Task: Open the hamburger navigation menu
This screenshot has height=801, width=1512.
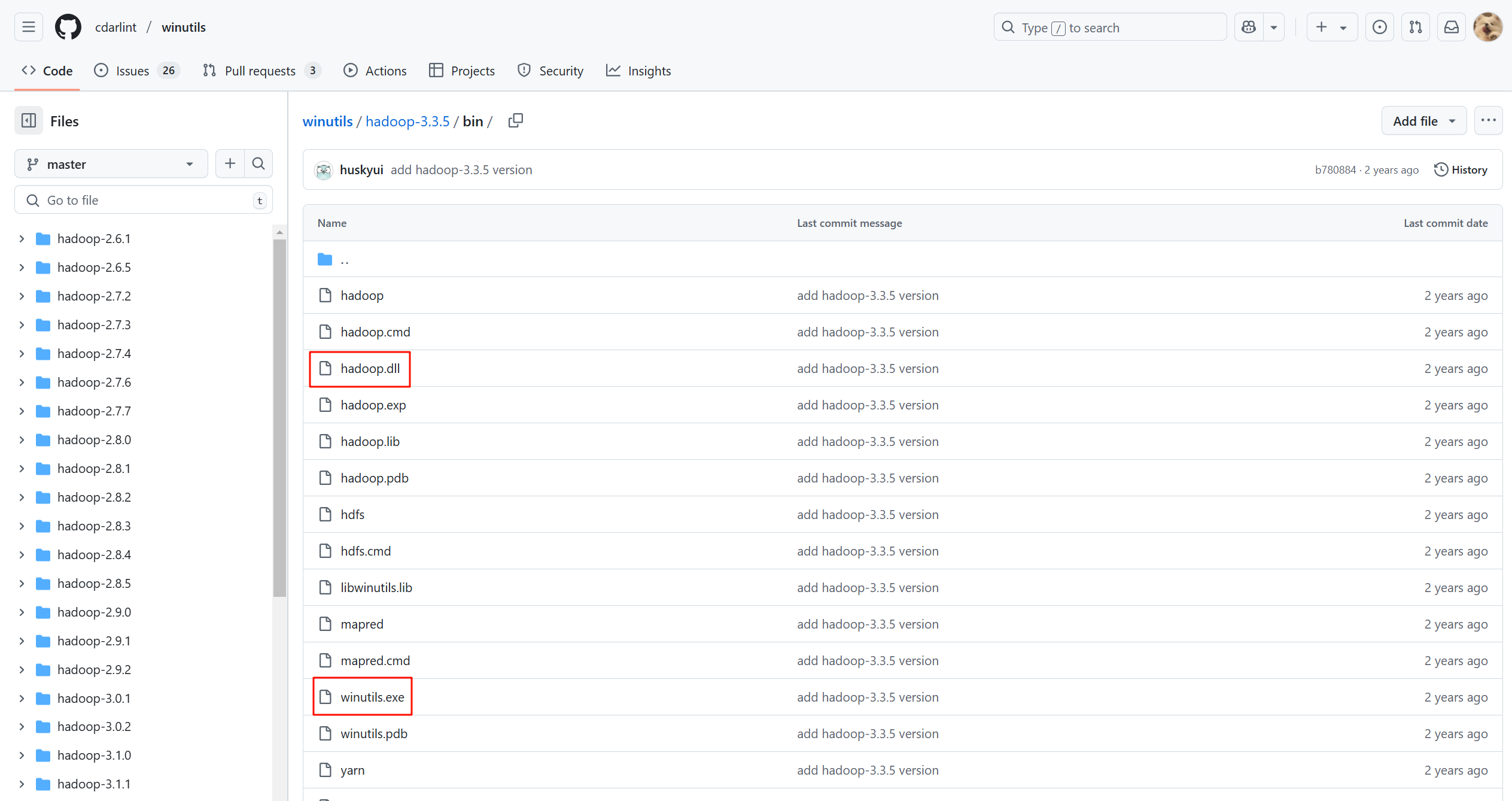Action: (x=29, y=28)
